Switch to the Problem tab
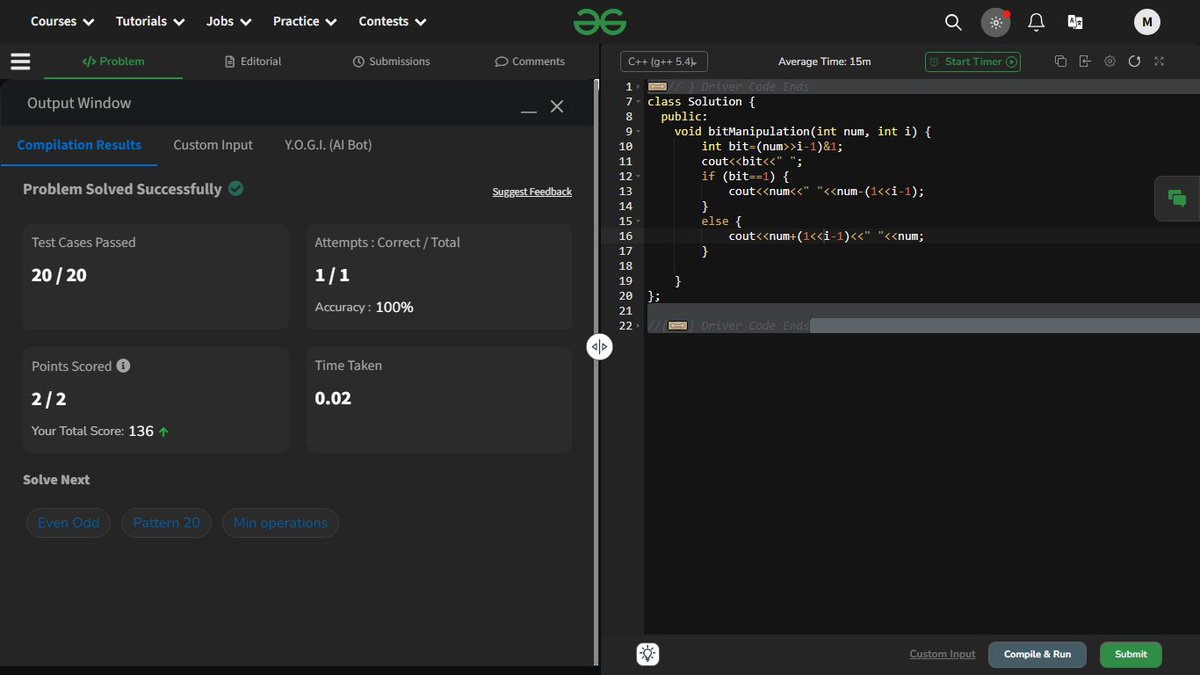 (113, 61)
